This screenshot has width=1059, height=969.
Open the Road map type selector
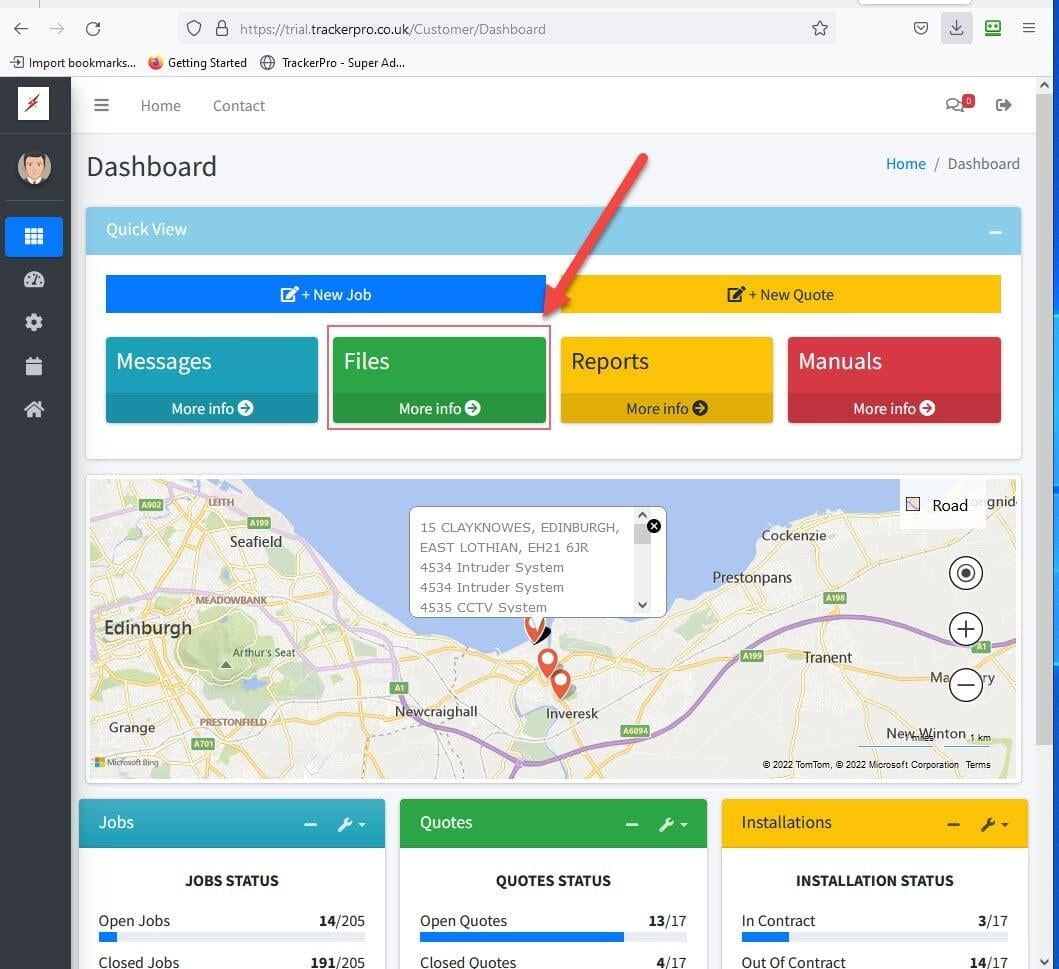click(938, 505)
